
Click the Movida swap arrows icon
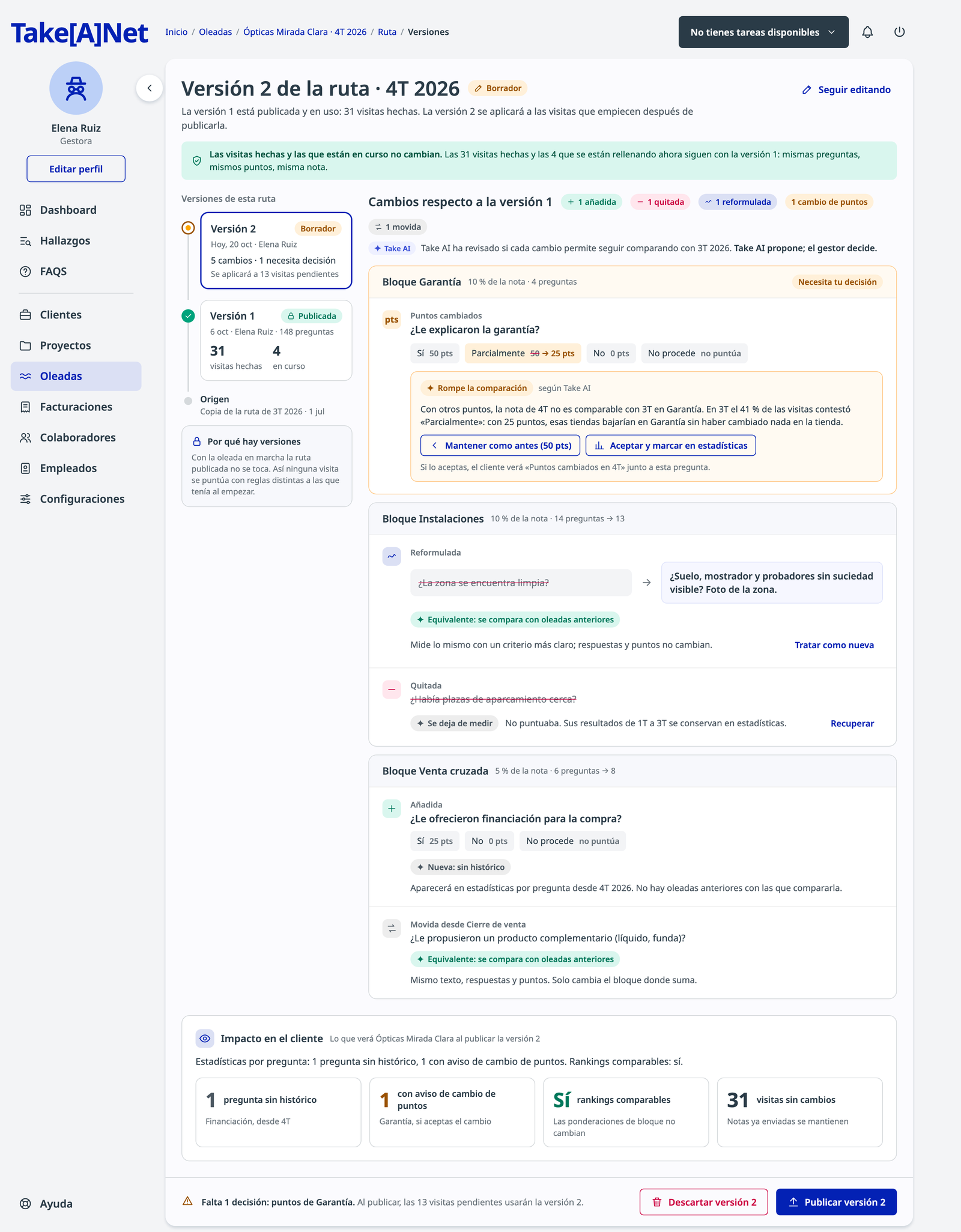coord(392,928)
